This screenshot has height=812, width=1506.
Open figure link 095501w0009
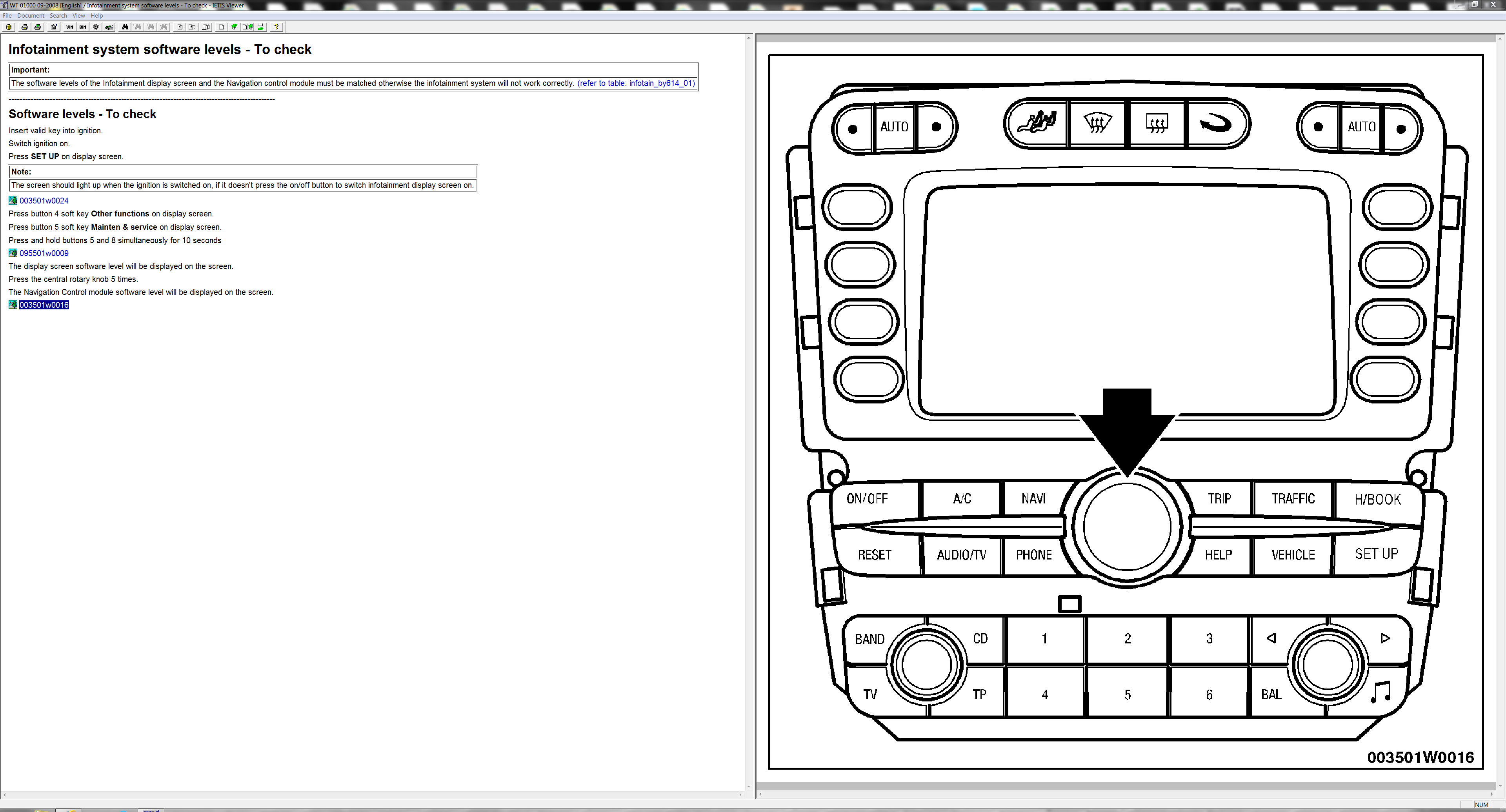tap(44, 253)
